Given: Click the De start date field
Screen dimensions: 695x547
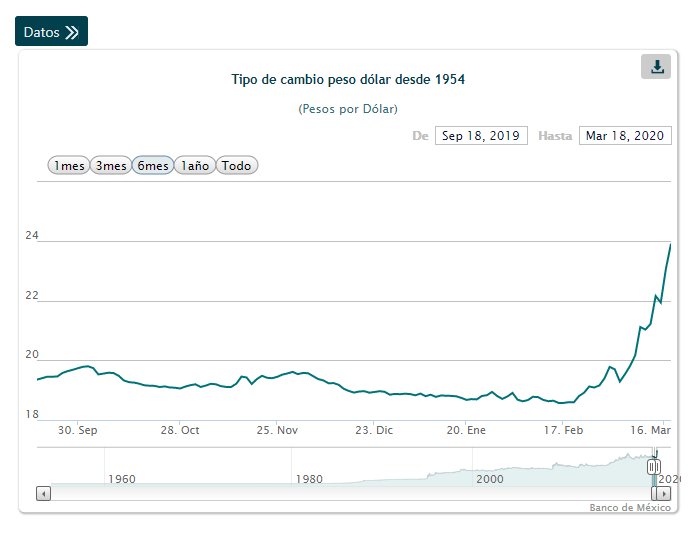Looking at the screenshot, I should tap(480, 136).
